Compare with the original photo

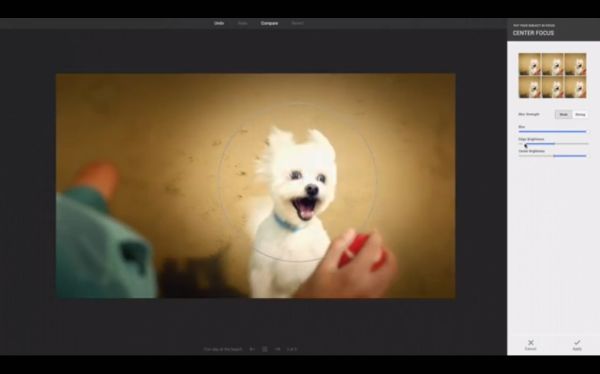(269, 23)
